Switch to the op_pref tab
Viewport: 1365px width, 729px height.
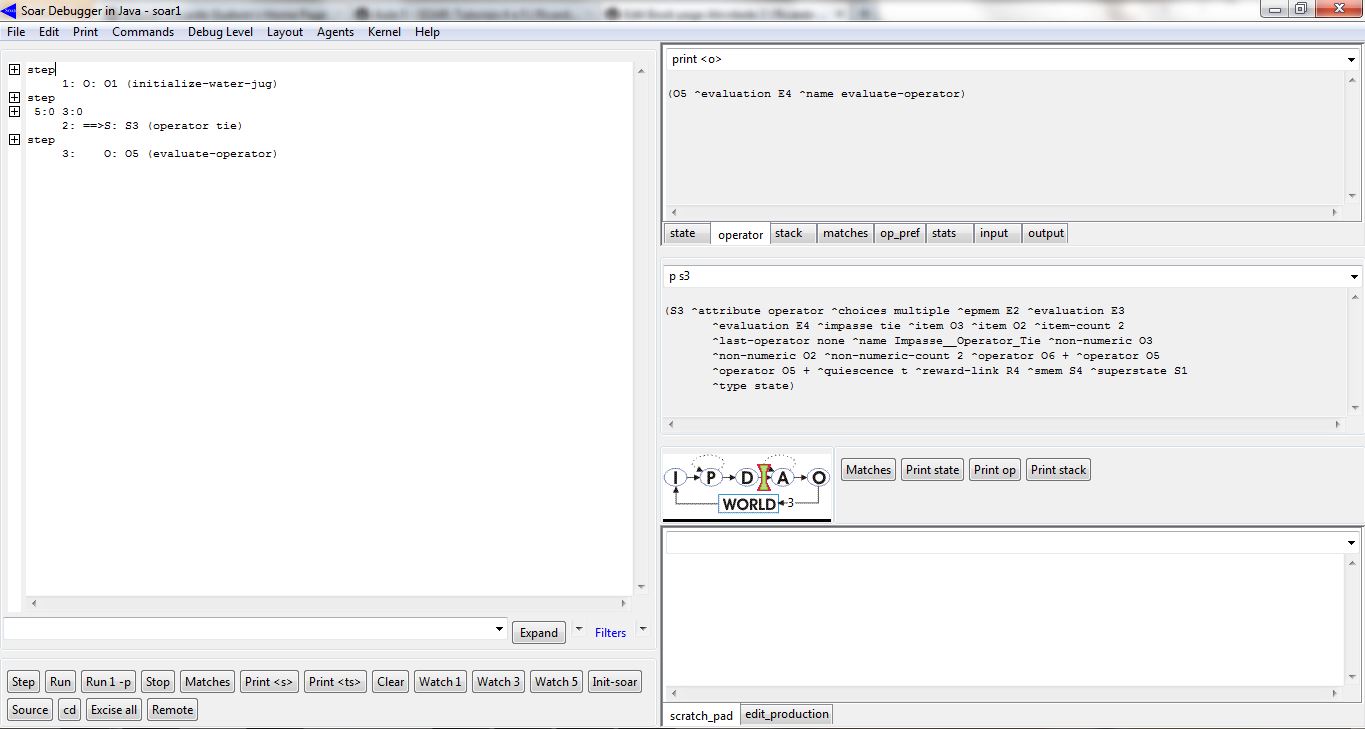pos(899,233)
